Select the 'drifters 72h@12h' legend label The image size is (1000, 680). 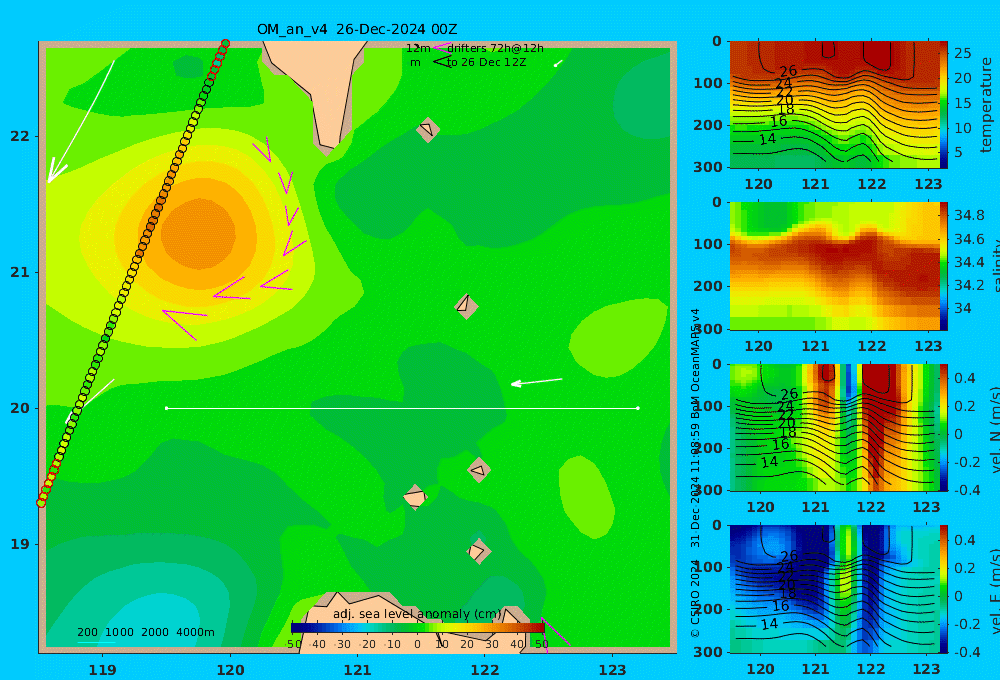point(496,48)
